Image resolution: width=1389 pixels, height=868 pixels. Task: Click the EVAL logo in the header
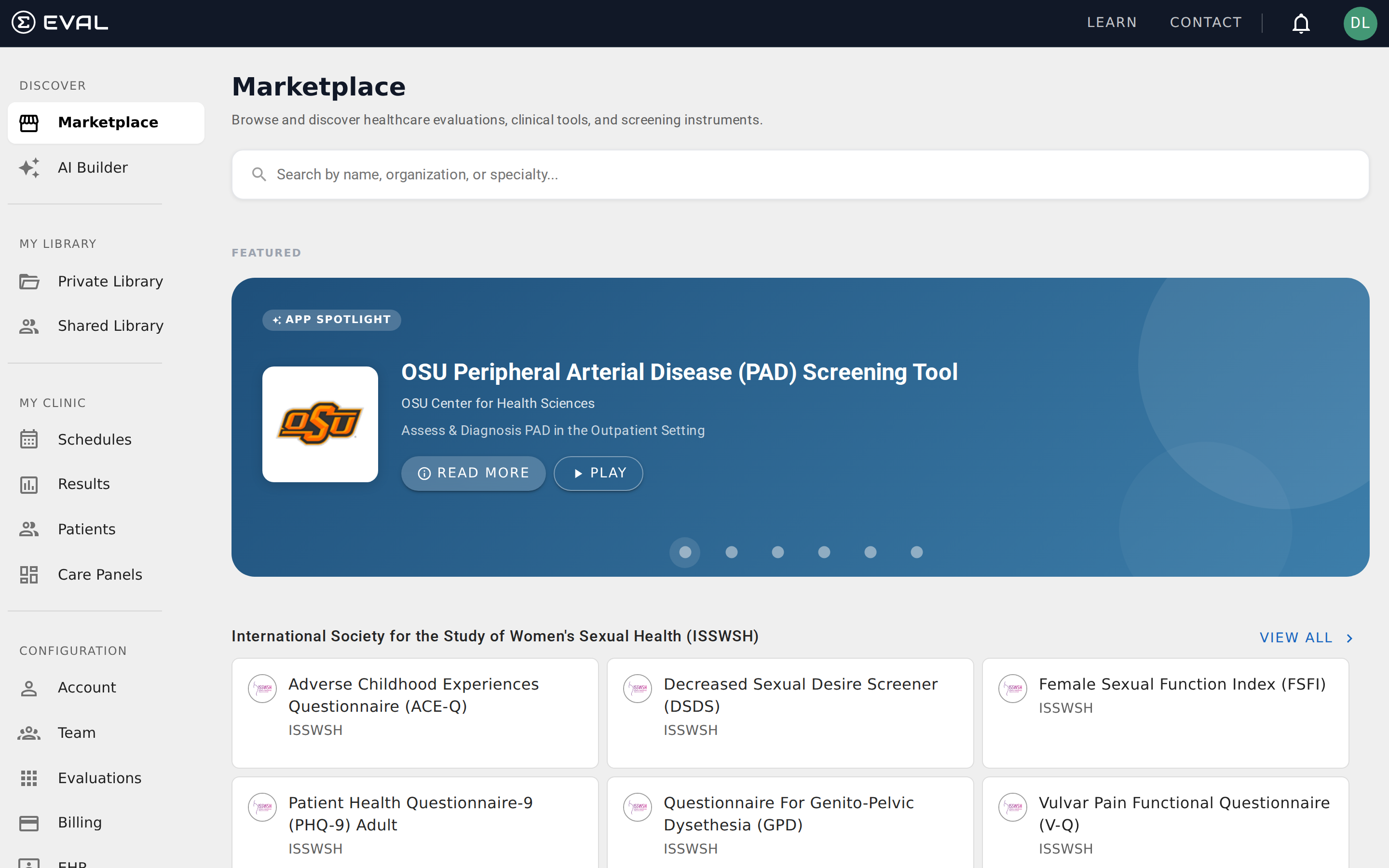[x=59, y=22]
